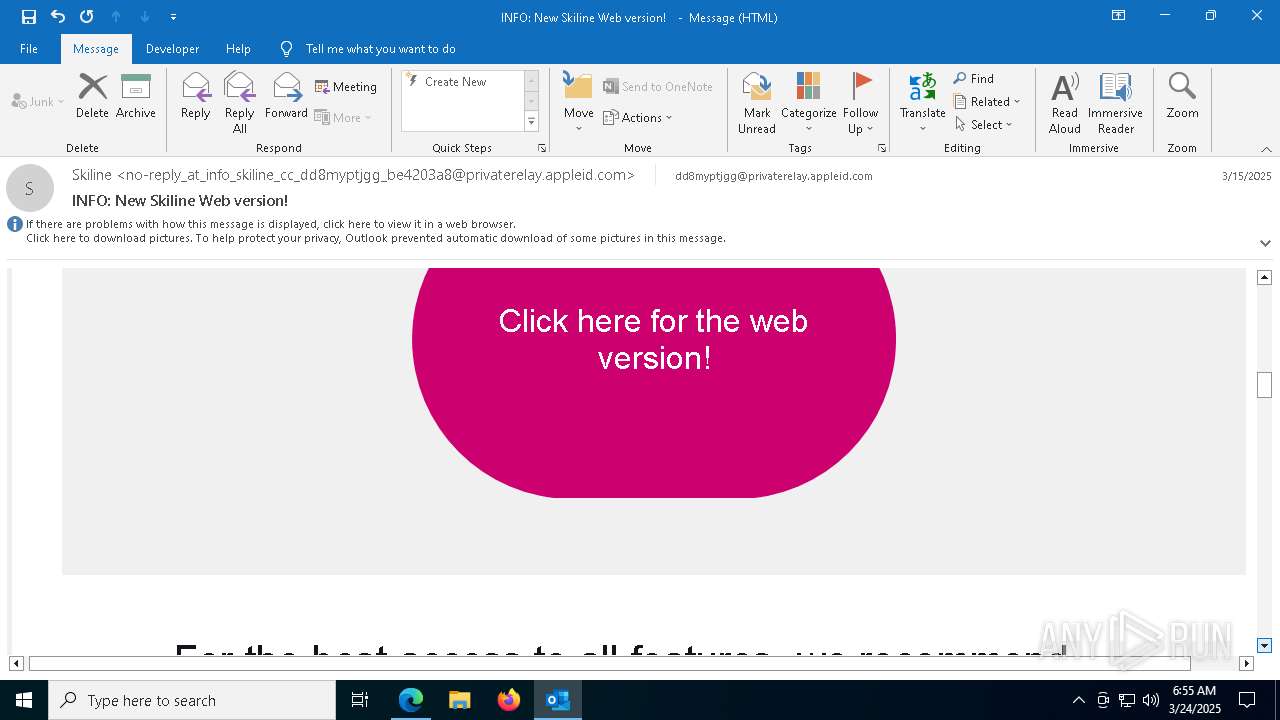
Task: Click Send to OneNote
Action: pyautogui.click(x=658, y=87)
